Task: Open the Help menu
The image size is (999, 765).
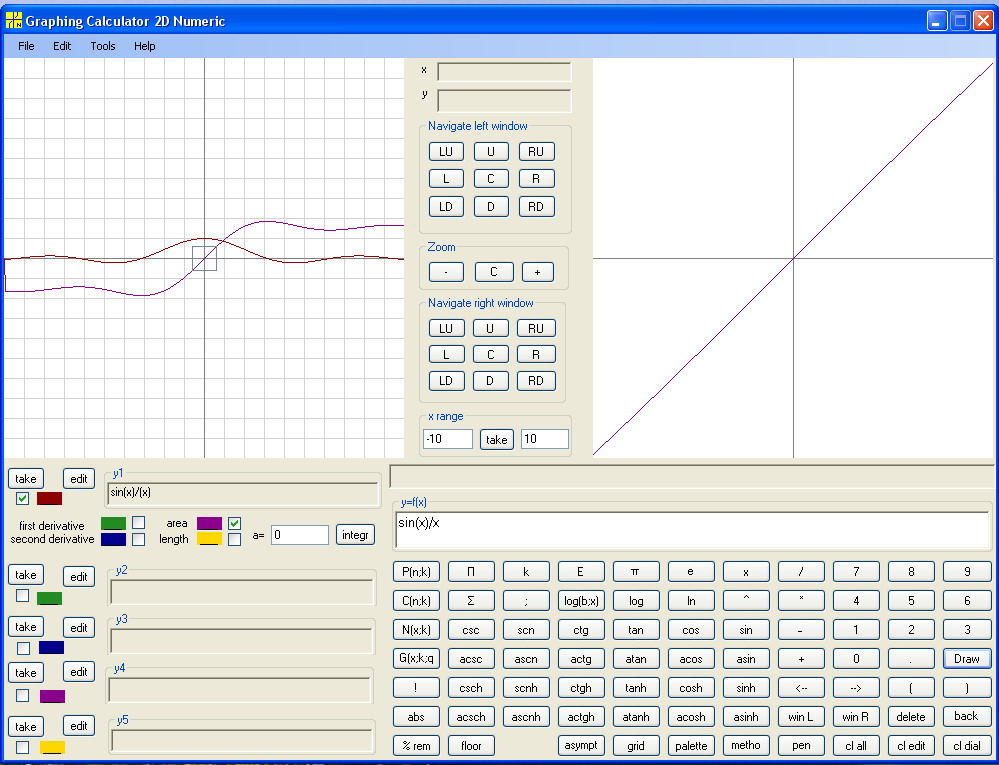Action: pos(145,46)
